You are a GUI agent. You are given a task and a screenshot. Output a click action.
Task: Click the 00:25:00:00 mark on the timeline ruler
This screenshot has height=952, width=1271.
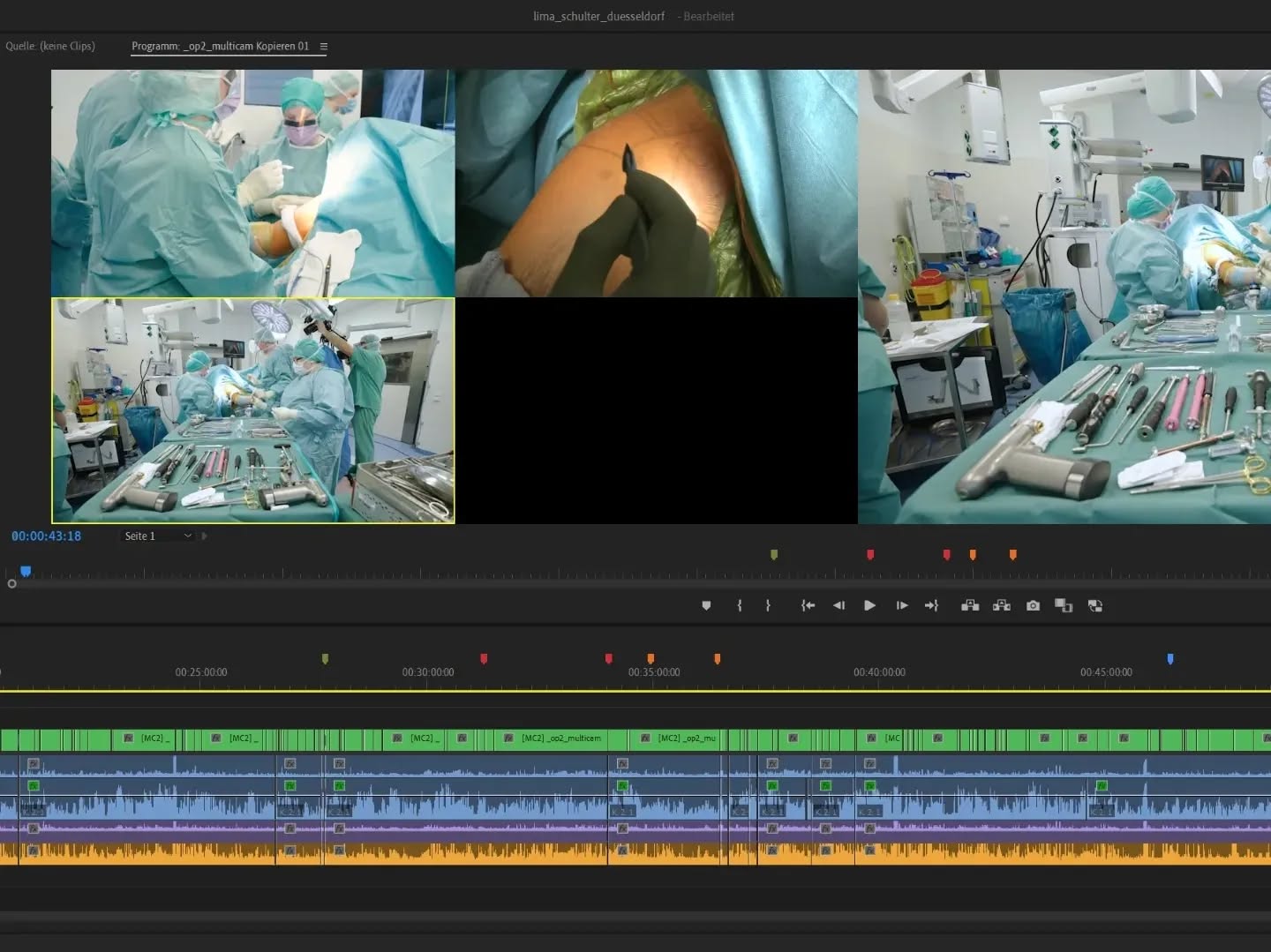tap(201, 672)
